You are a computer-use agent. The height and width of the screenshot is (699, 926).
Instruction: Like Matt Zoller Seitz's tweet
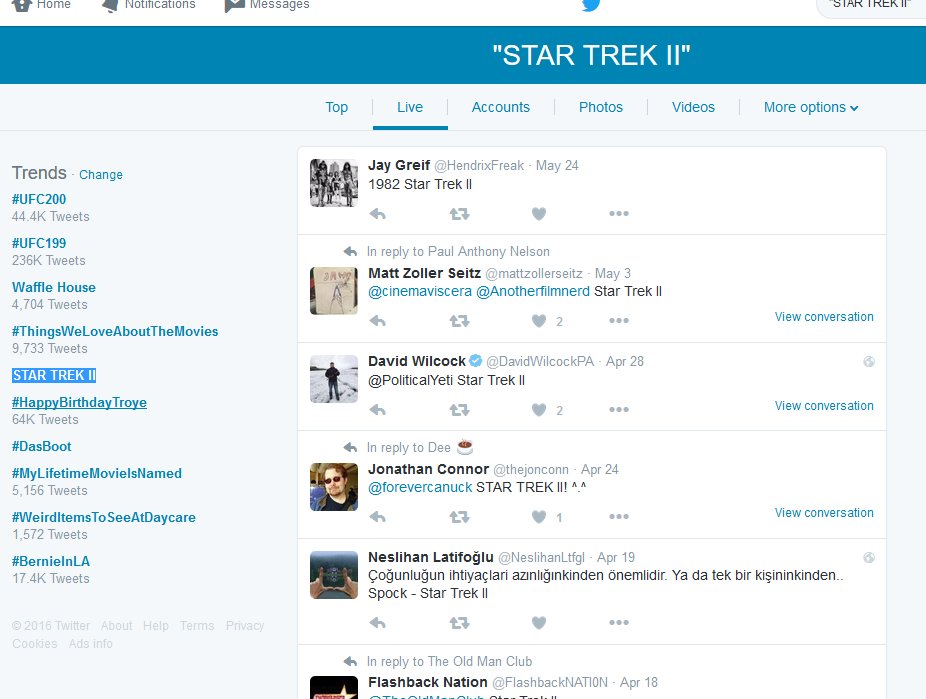point(539,321)
